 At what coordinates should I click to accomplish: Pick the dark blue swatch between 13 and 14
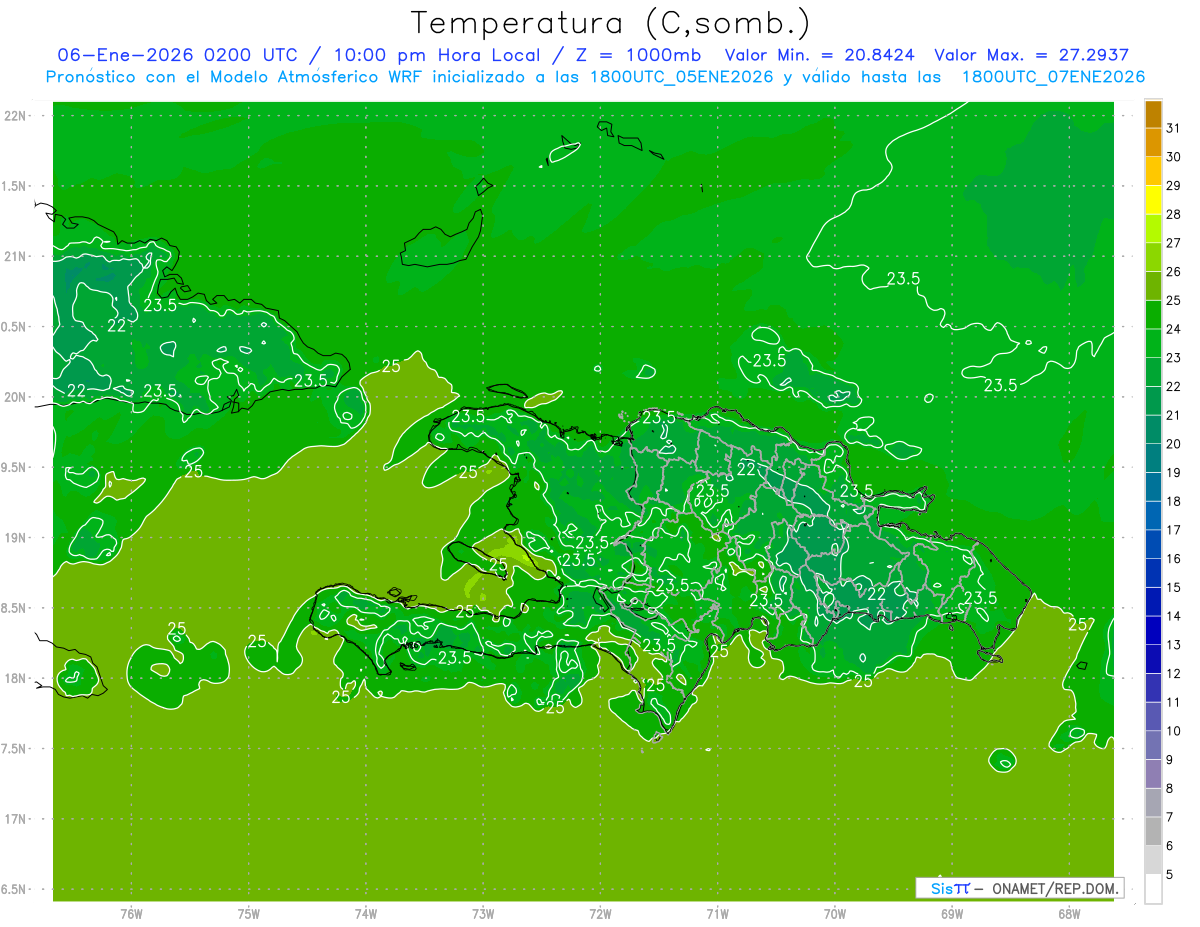(x=1153, y=631)
